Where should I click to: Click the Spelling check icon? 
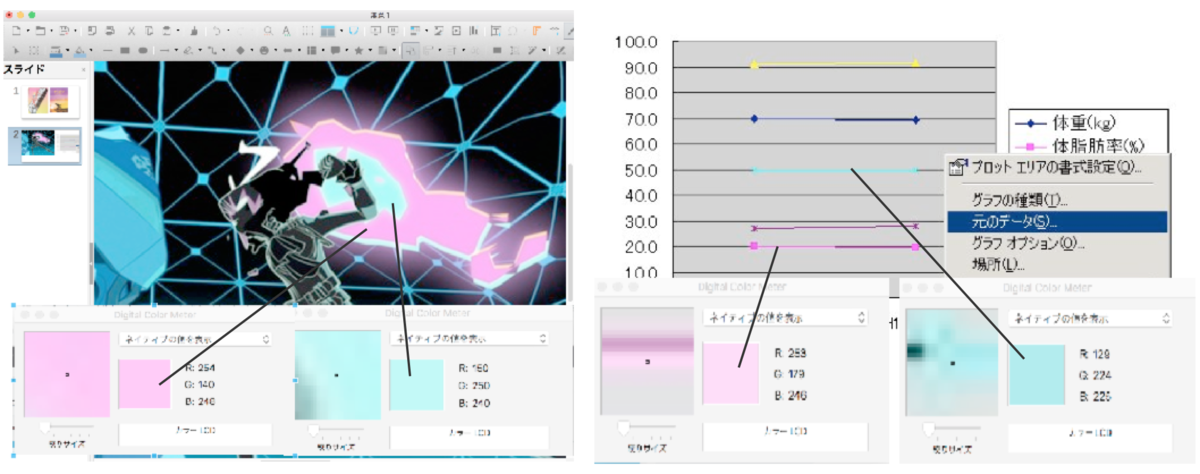(286, 31)
